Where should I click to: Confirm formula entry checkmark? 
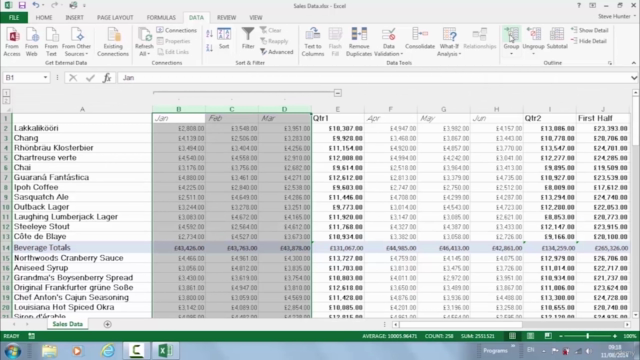(90, 78)
